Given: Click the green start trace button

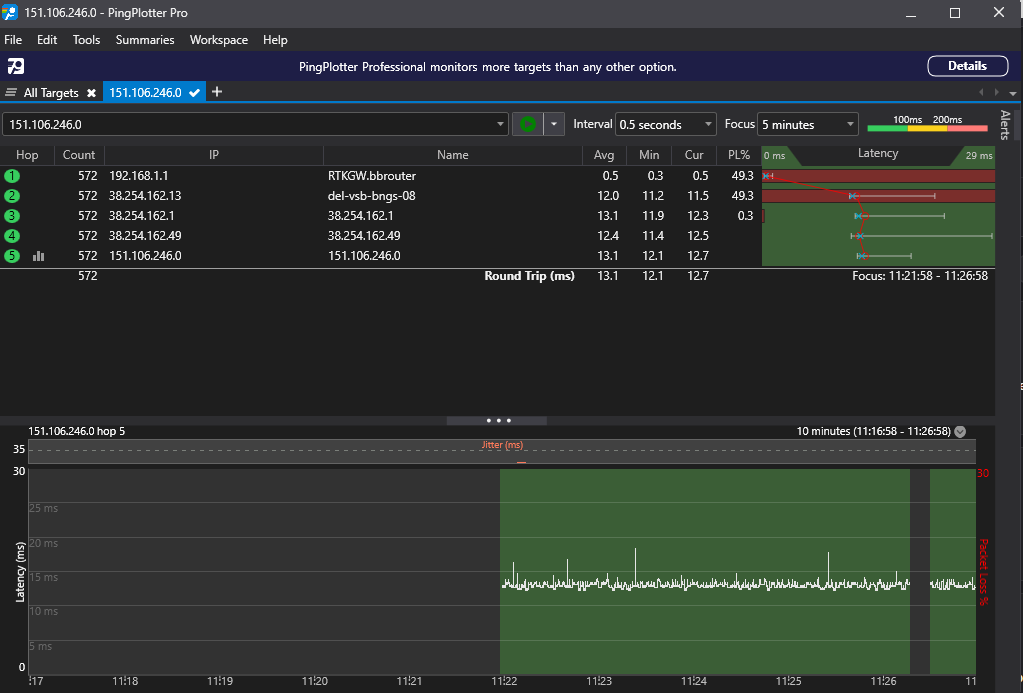Looking at the screenshot, I should click(526, 124).
